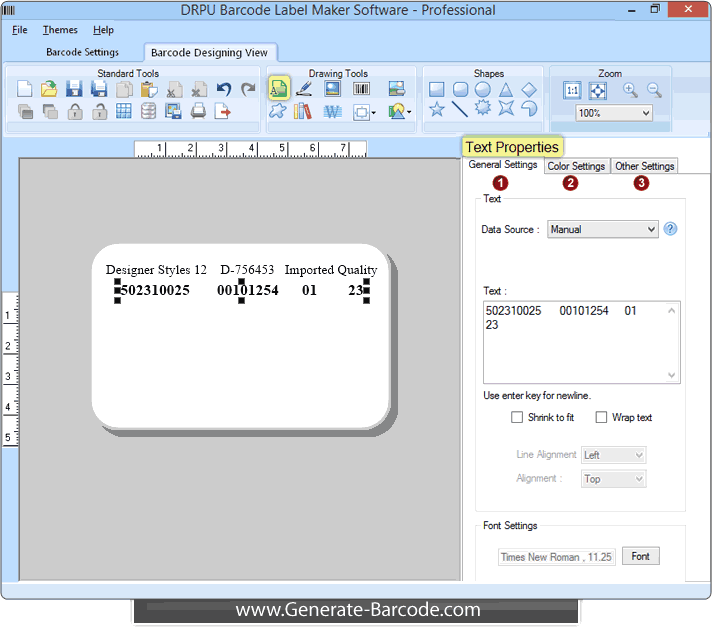The width and height of the screenshot is (712, 629).
Task: Expand the 100% zoom level dropdown
Action: (x=614, y=113)
